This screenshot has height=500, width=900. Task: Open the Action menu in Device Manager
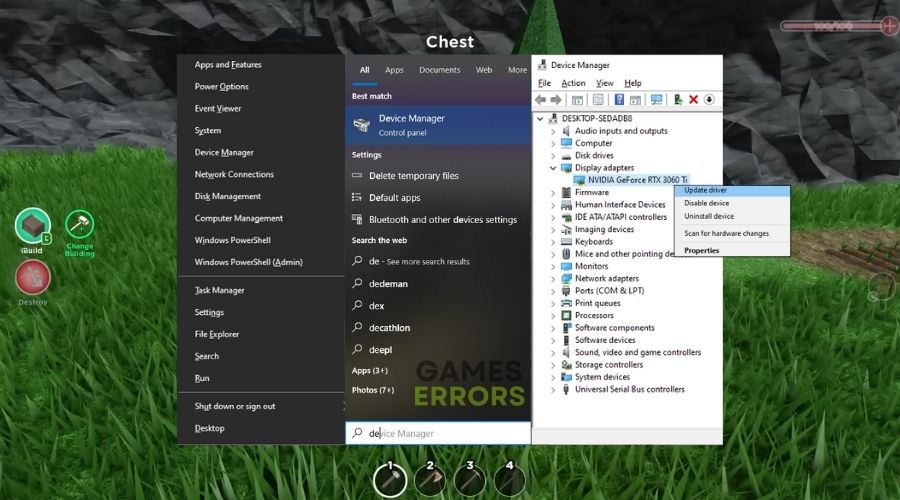click(x=573, y=83)
